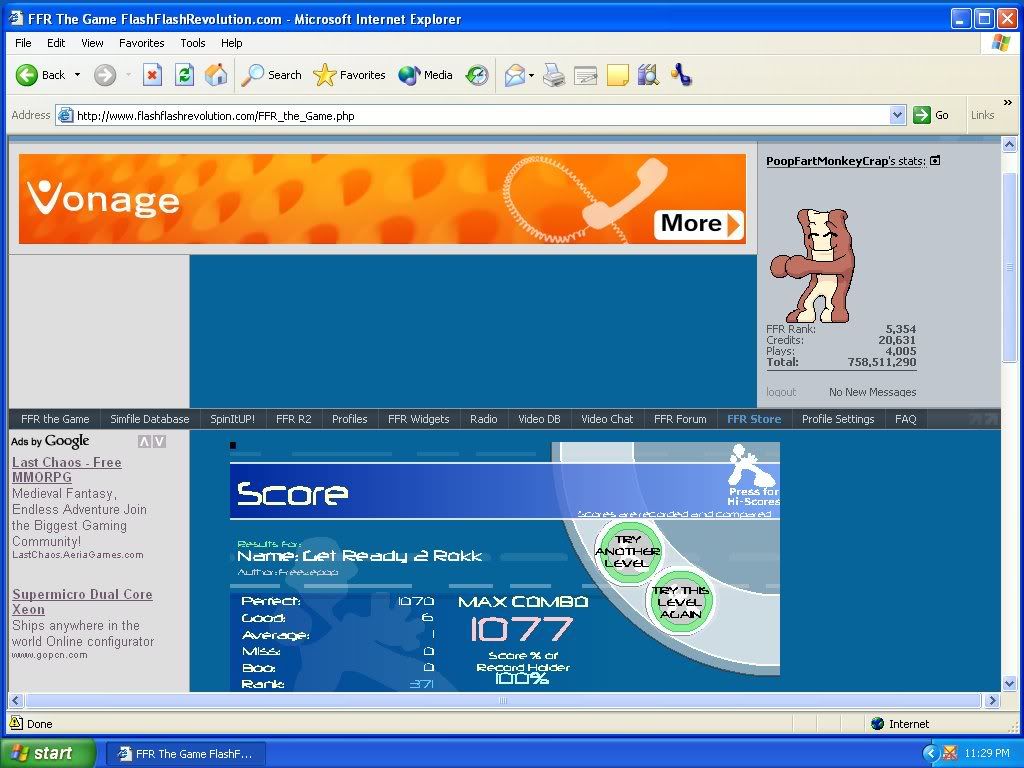The width and height of the screenshot is (1024, 768).
Task: Click the Print icon in toolbar
Action: (x=554, y=75)
